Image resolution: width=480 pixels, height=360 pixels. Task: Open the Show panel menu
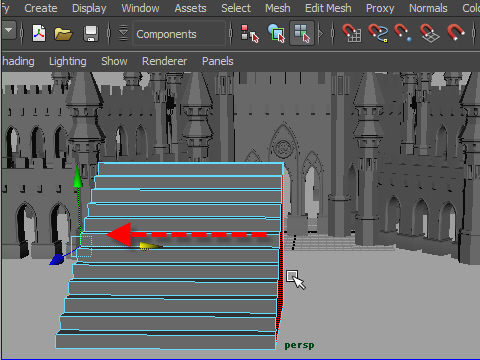pyautogui.click(x=114, y=61)
